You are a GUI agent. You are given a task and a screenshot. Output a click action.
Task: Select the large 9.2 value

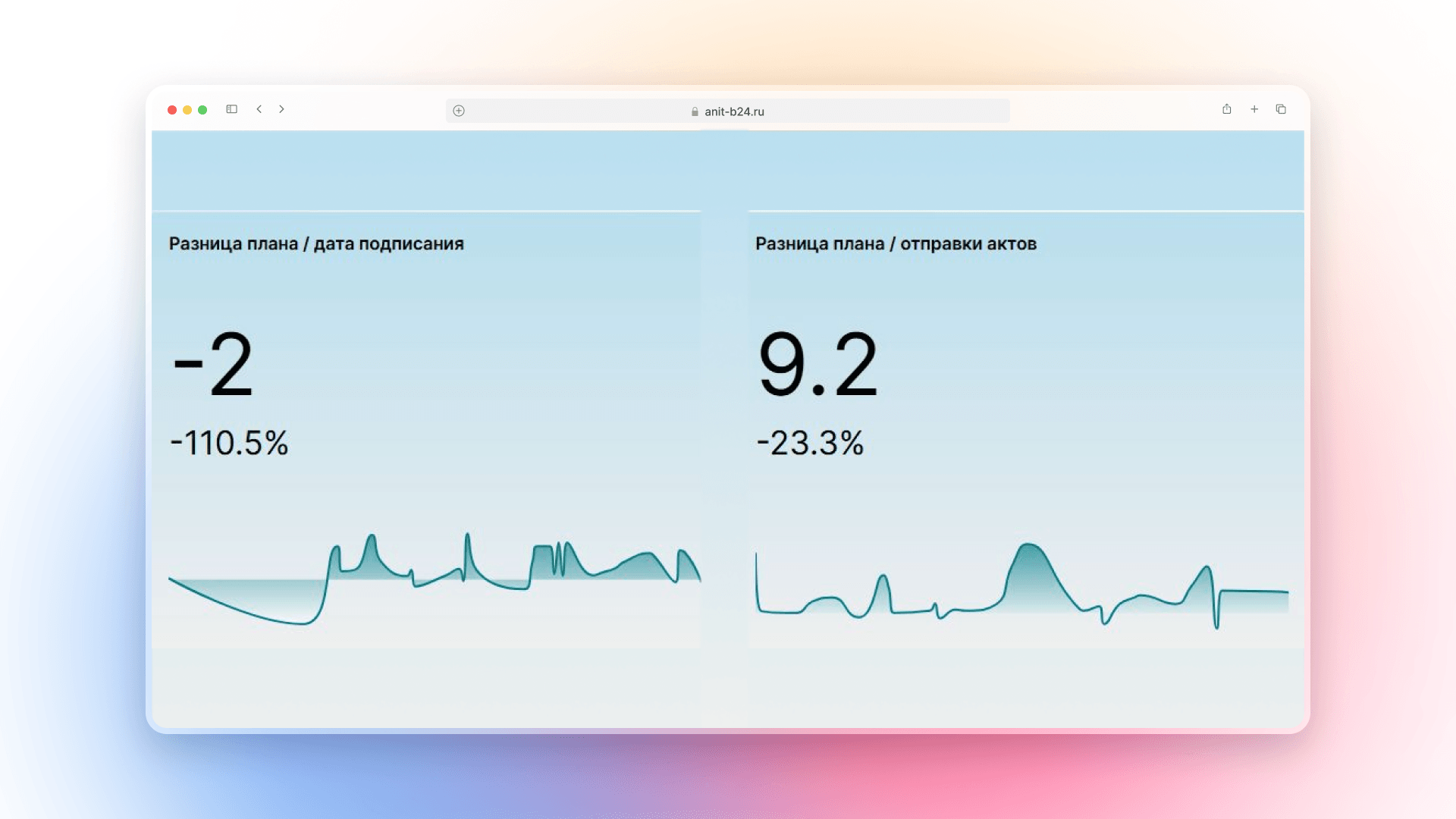[817, 365]
